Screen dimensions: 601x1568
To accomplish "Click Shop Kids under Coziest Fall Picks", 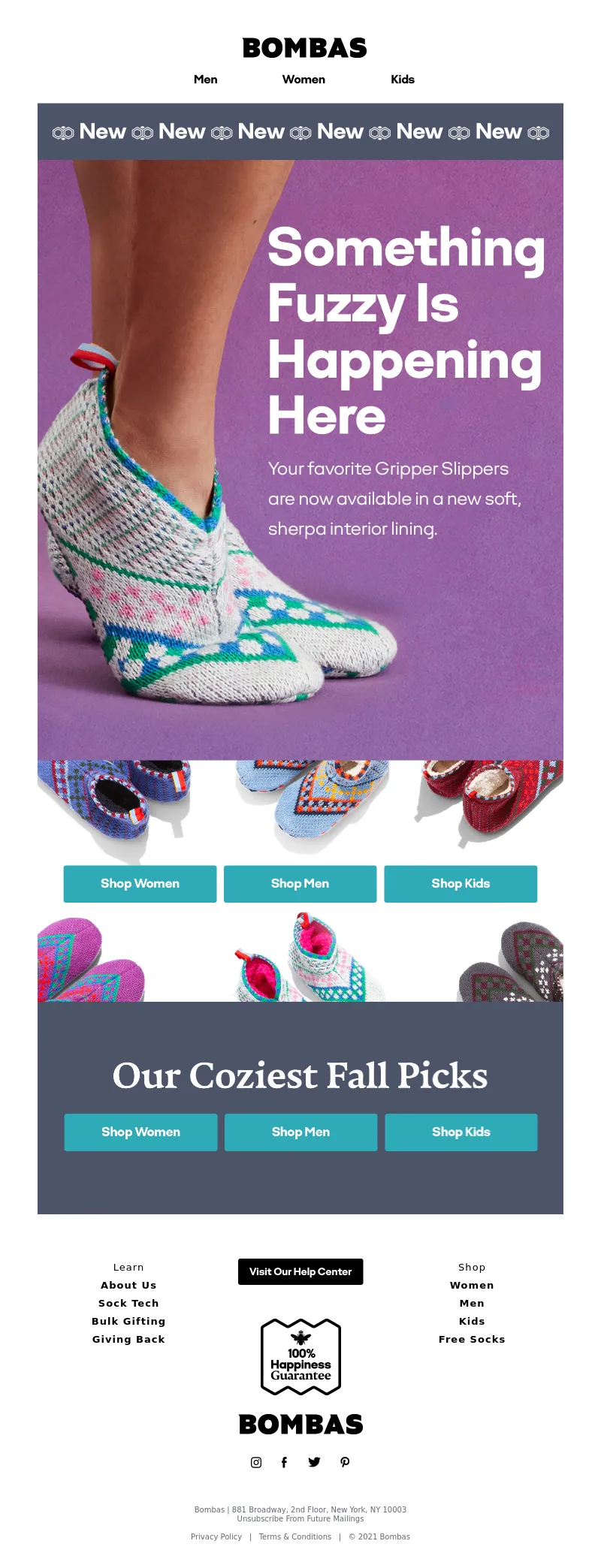I will click(461, 1132).
